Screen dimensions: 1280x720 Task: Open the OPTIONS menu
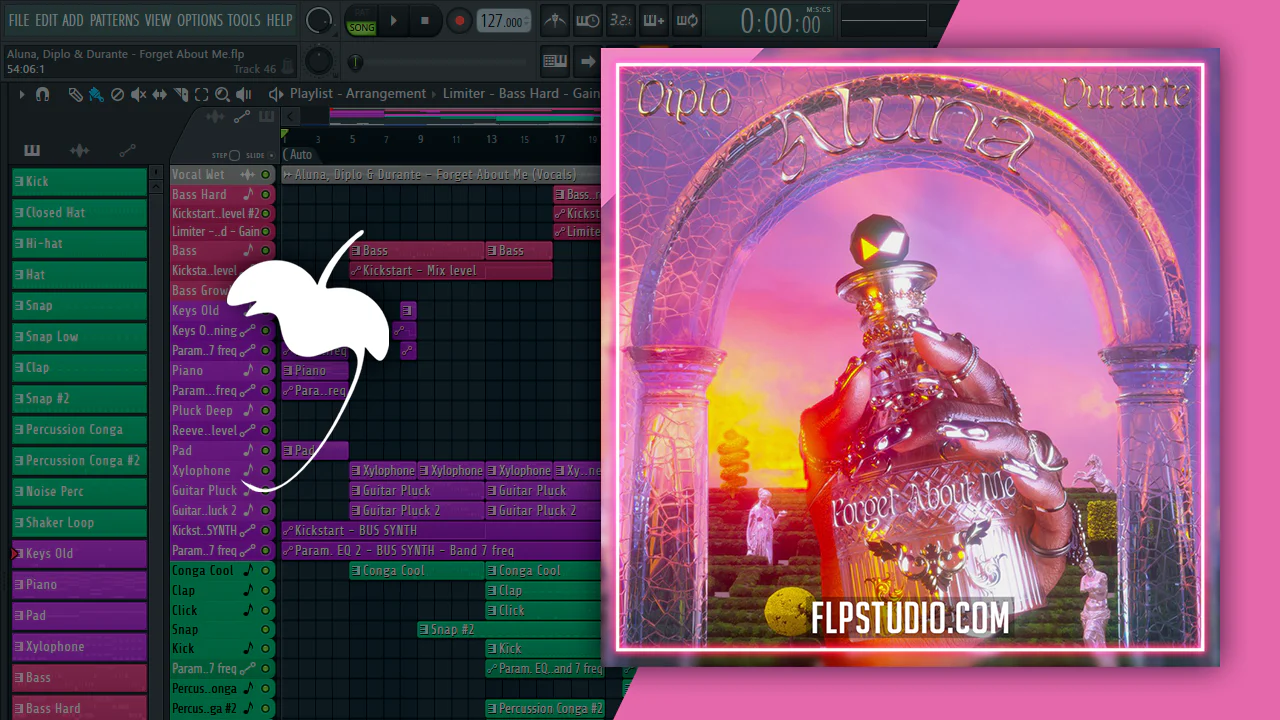(200, 20)
